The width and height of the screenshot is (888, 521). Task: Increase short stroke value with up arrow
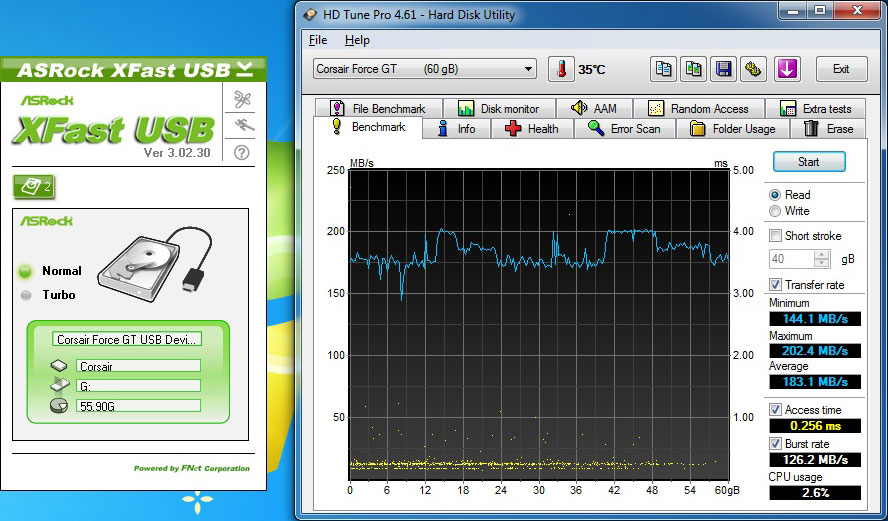click(x=821, y=255)
